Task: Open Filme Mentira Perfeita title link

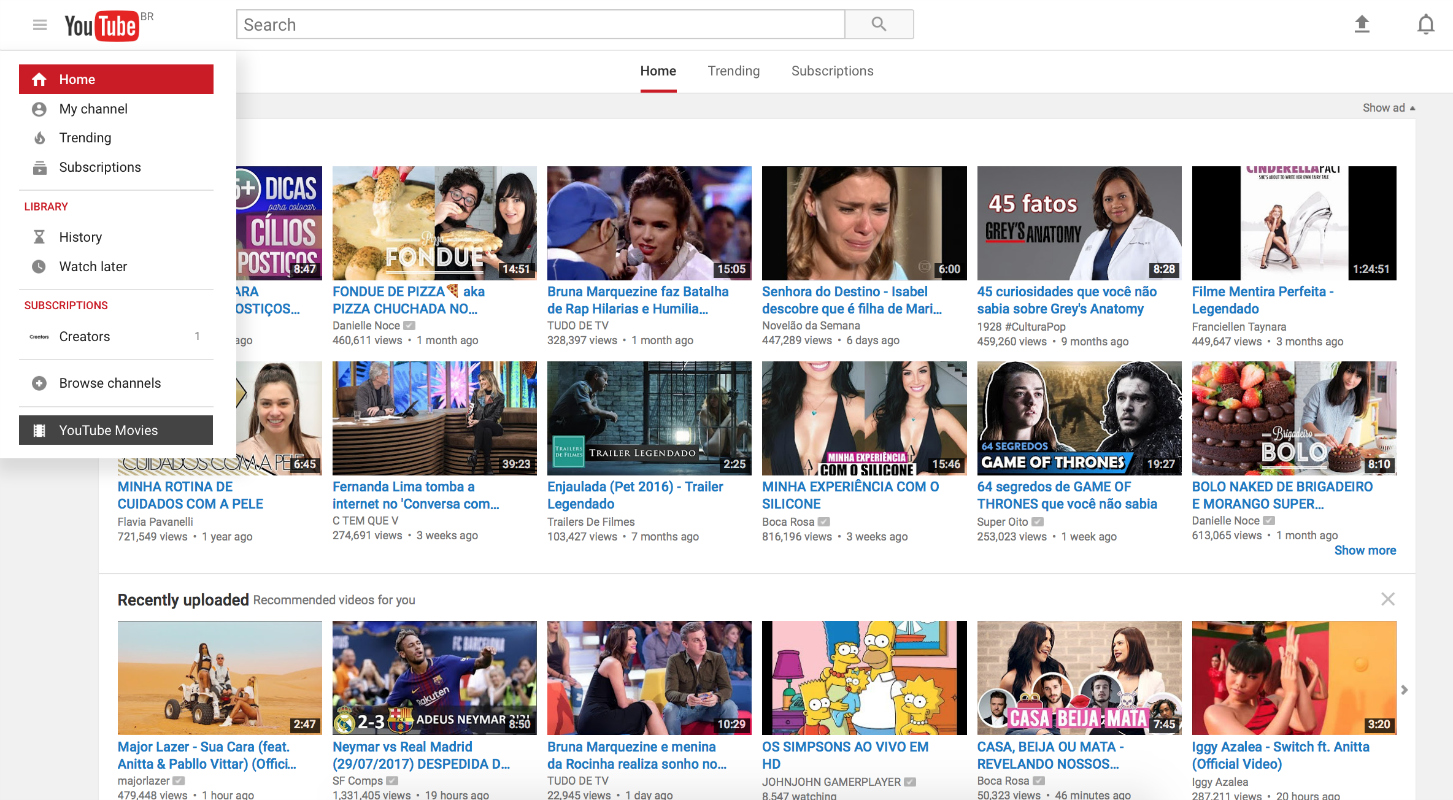Action: click(1263, 300)
